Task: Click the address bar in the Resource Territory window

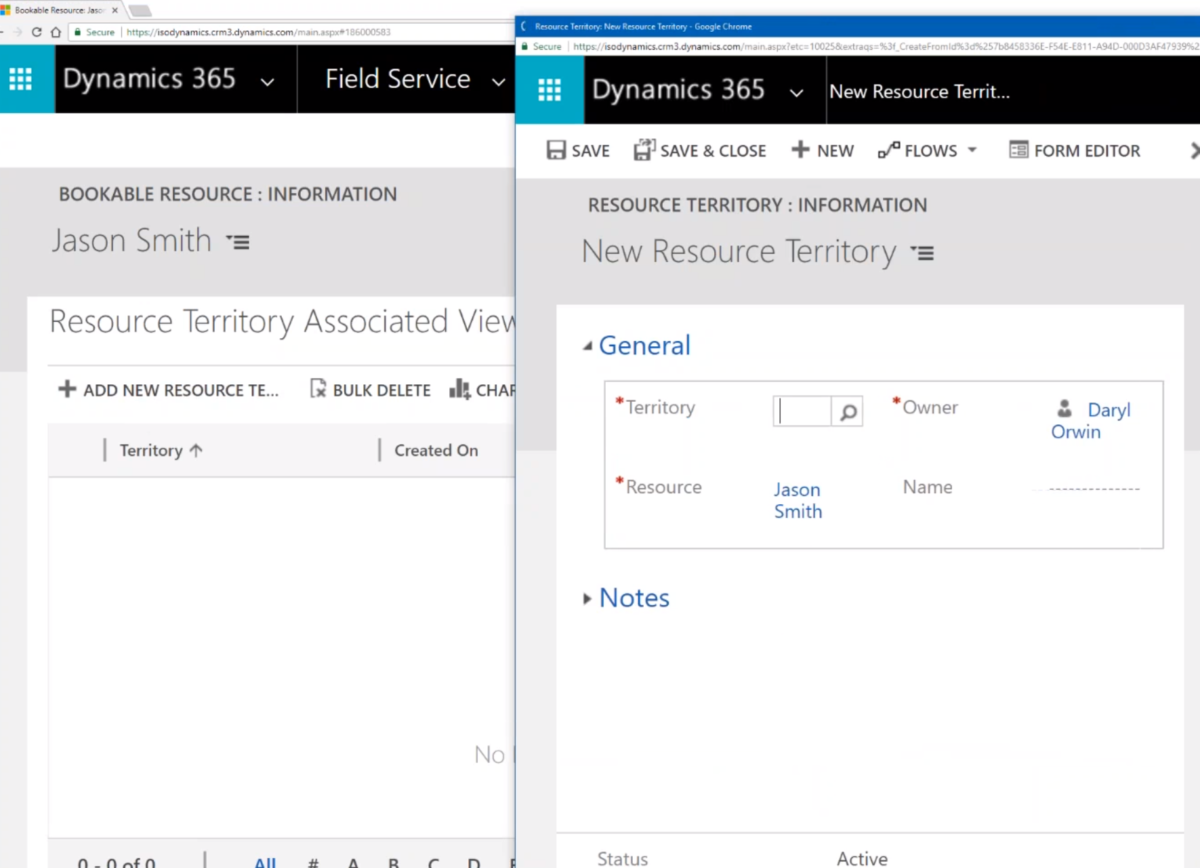Action: pos(858,46)
